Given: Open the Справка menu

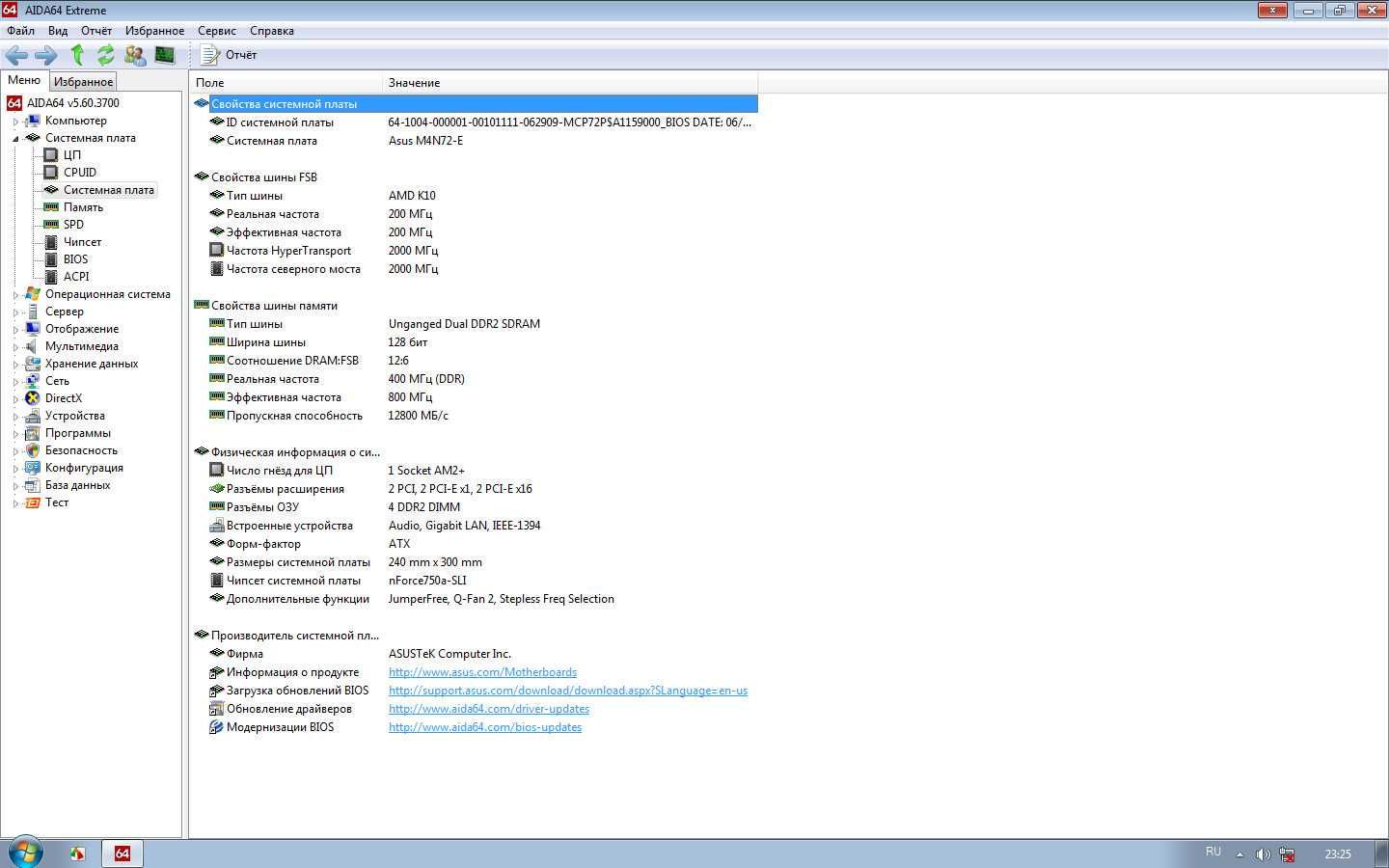Looking at the screenshot, I should (272, 31).
